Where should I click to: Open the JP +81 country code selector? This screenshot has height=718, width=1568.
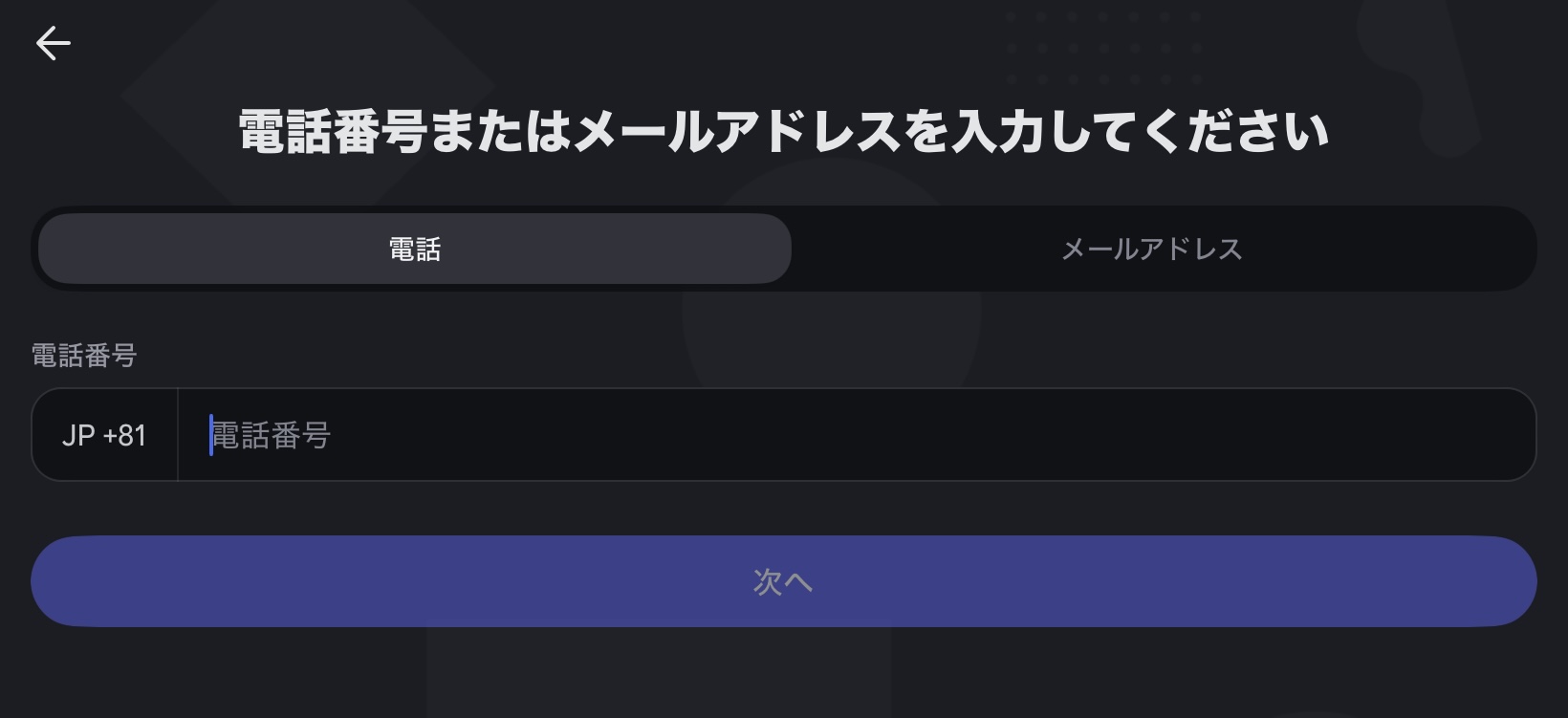click(104, 435)
